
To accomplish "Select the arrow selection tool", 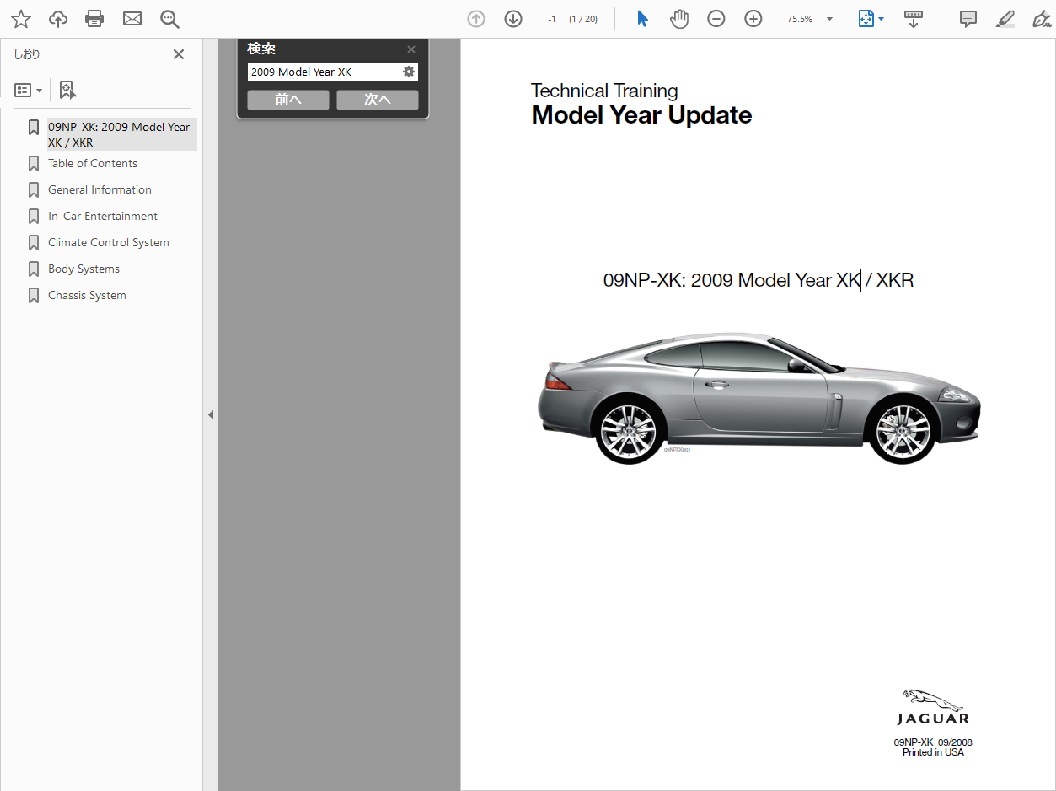I will tap(642, 19).
